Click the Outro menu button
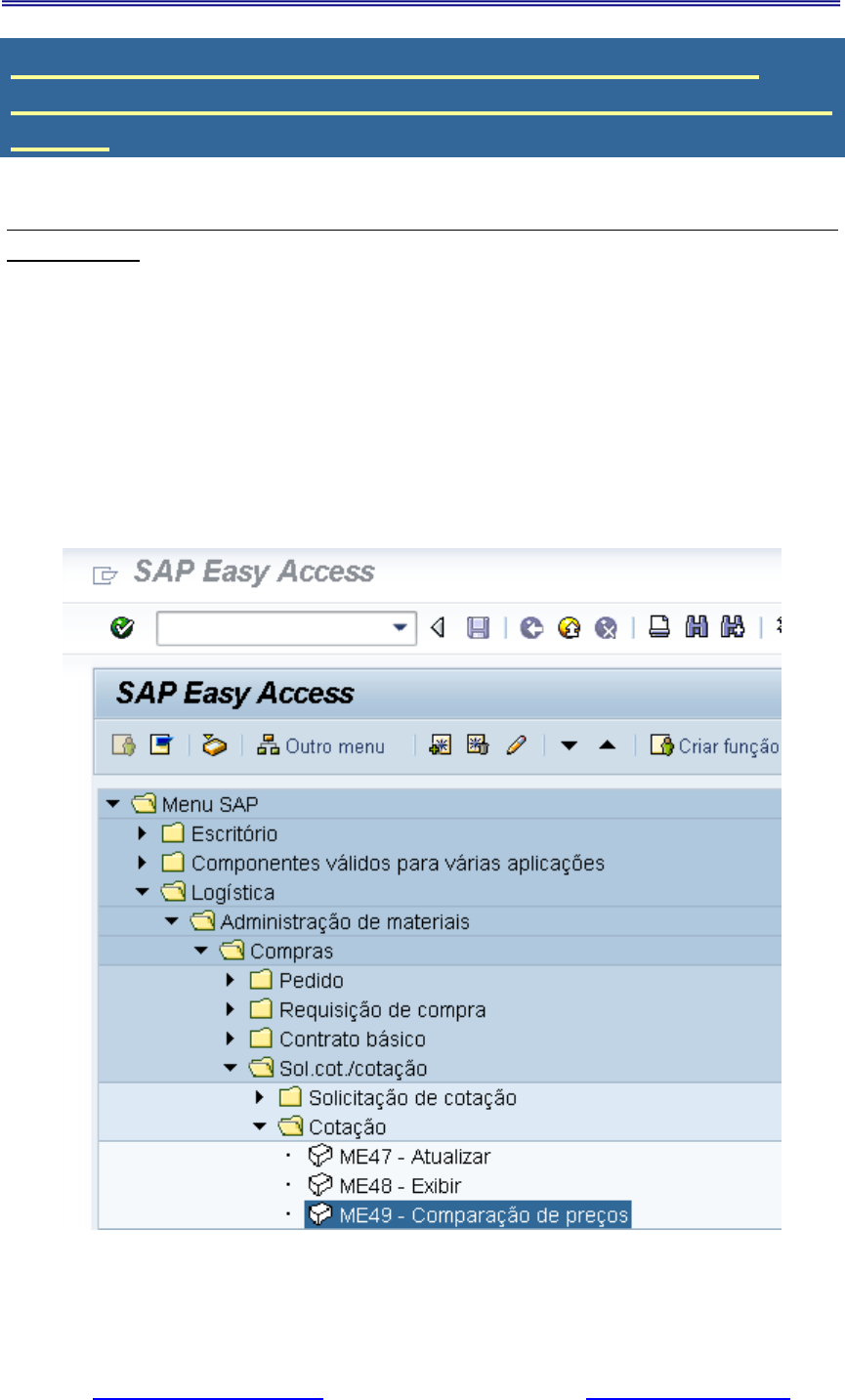 [x=321, y=746]
